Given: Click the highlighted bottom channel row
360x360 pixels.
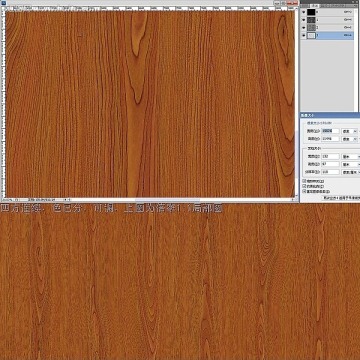Looking at the screenshot, I should point(327,35).
